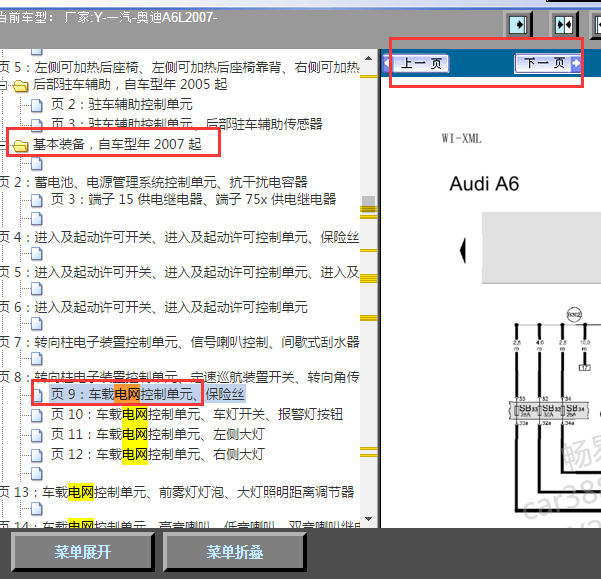
Task: Click the split-panel layout icon
Action: pyautogui.click(x=564, y=25)
